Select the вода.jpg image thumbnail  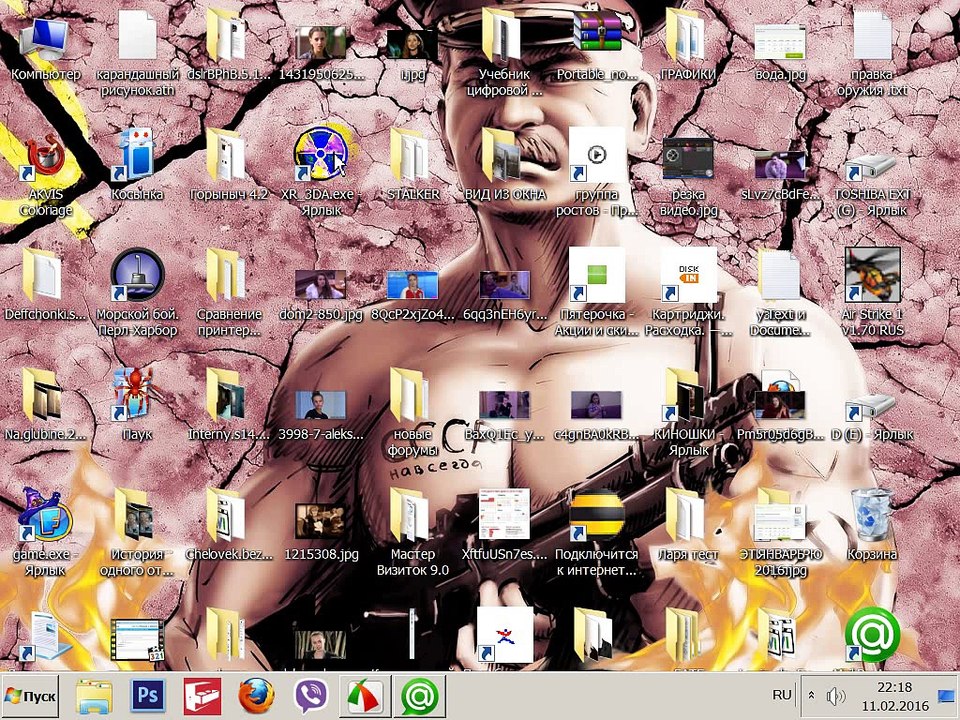780,42
